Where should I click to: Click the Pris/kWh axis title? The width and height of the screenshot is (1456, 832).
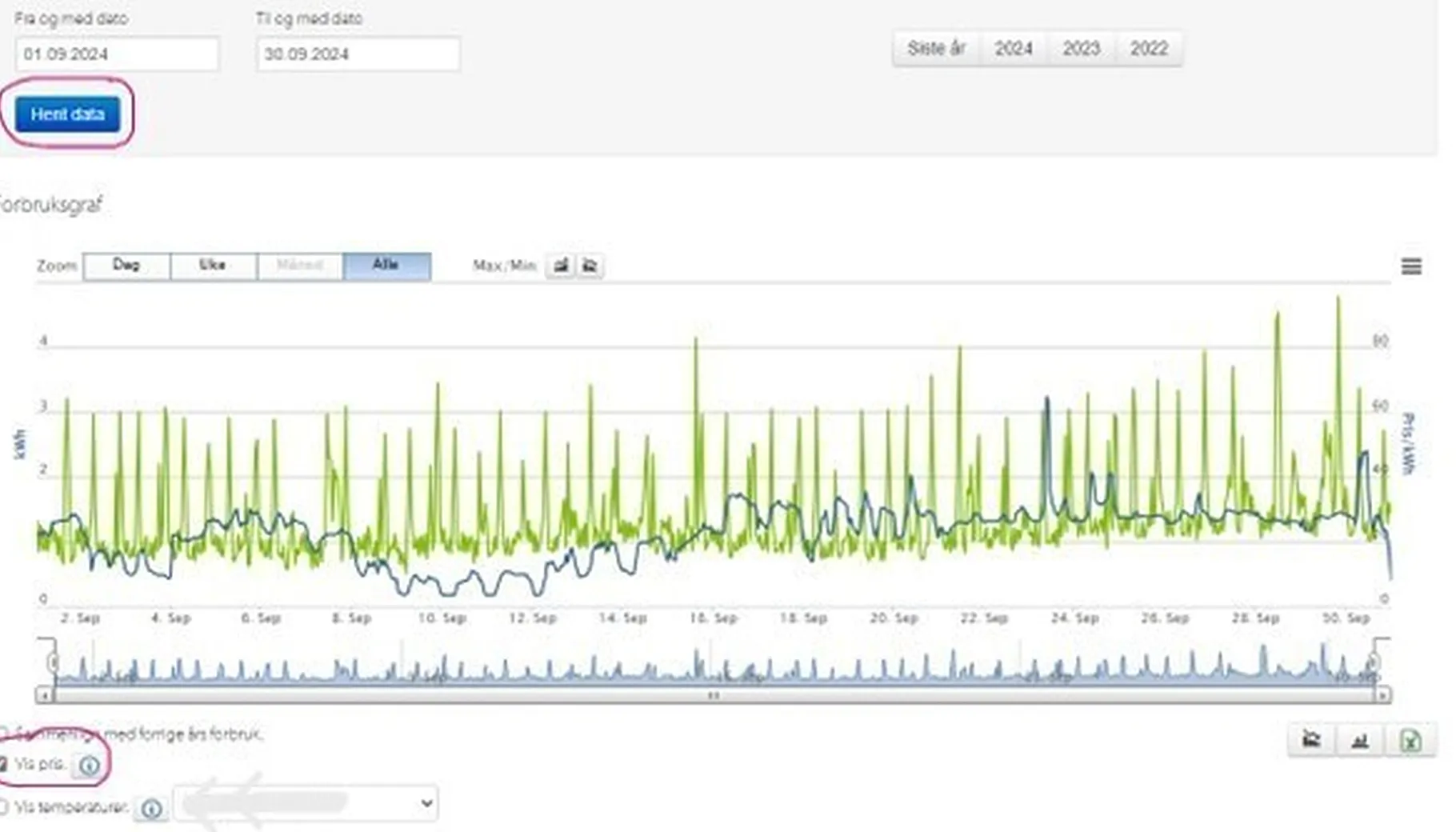pyautogui.click(x=1408, y=443)
